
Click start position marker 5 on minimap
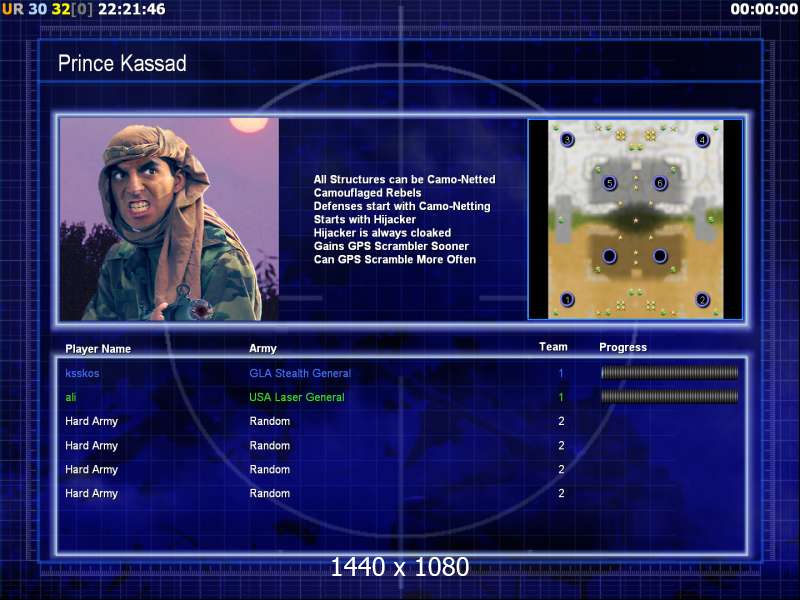point(609,183)
